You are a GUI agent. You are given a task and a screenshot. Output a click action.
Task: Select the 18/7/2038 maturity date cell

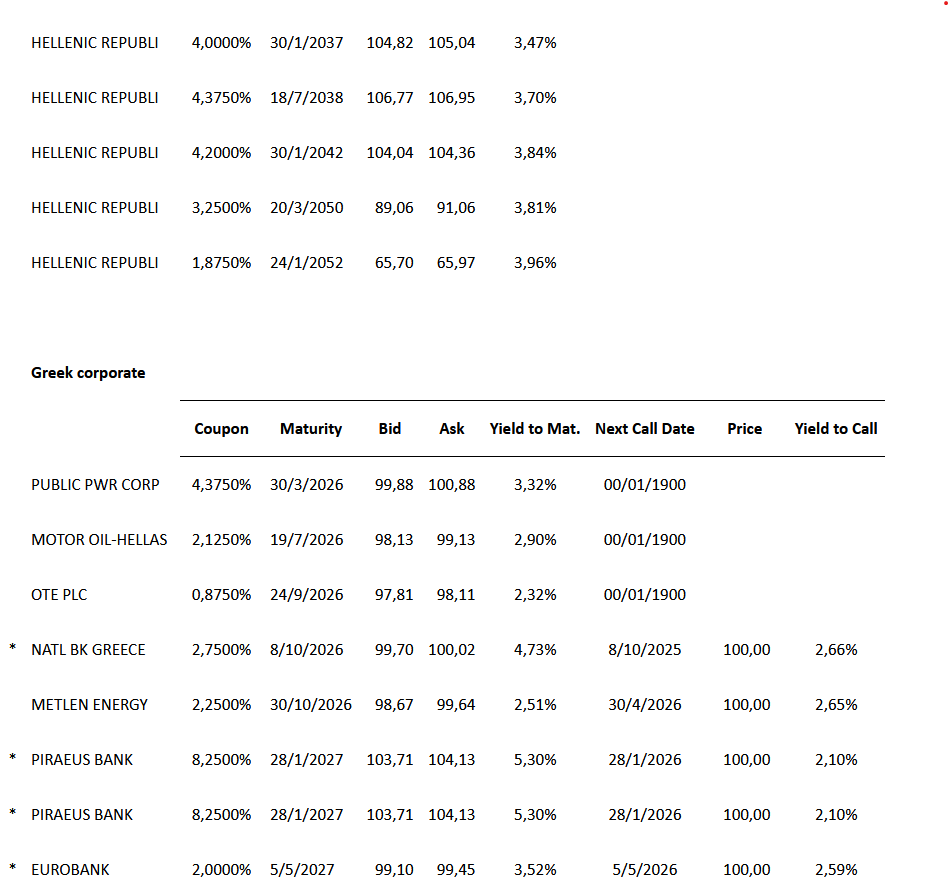coord(306,98)
